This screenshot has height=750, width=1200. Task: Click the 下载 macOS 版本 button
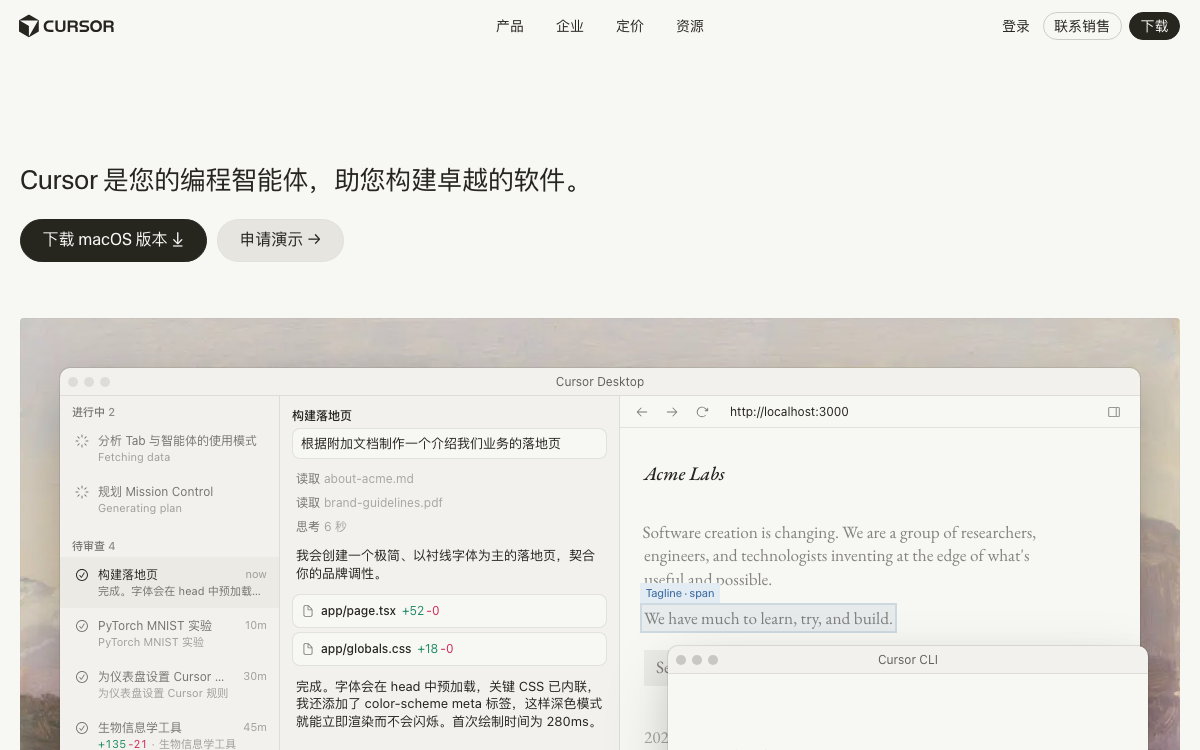(x=113, y=240)
